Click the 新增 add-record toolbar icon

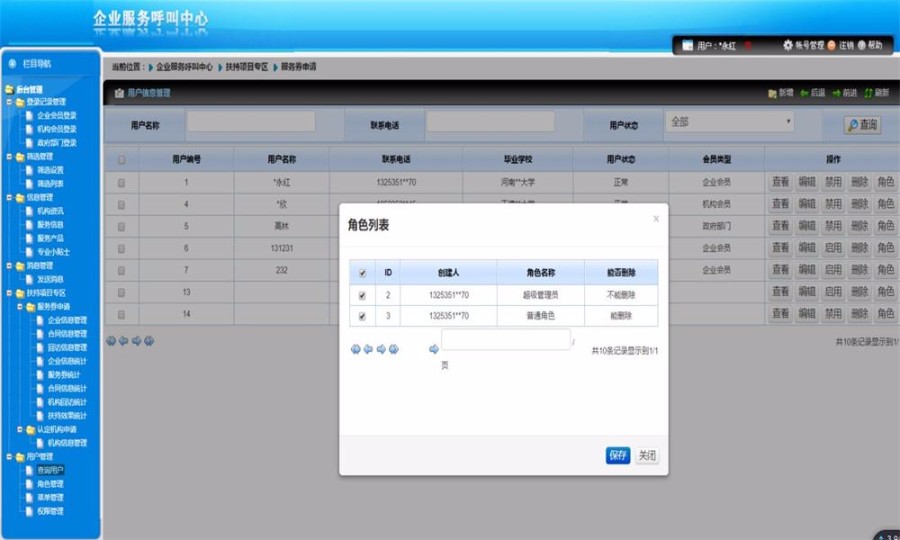coord(772,93)
